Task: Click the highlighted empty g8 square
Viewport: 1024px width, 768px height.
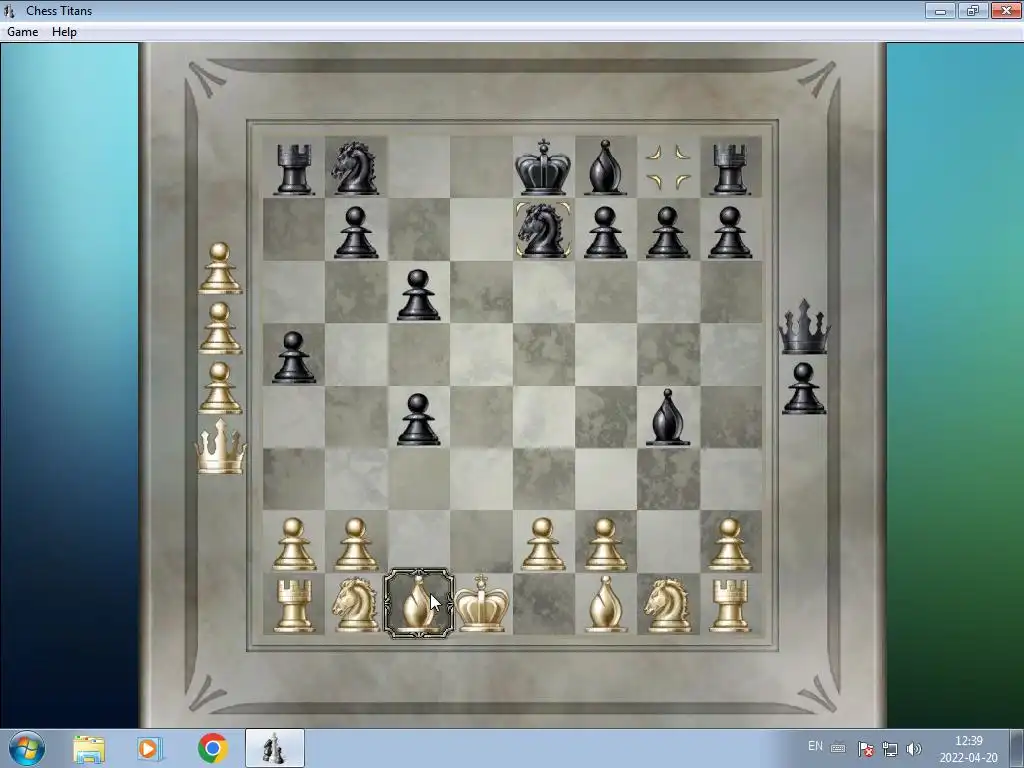Action: [x=668, y=167]
